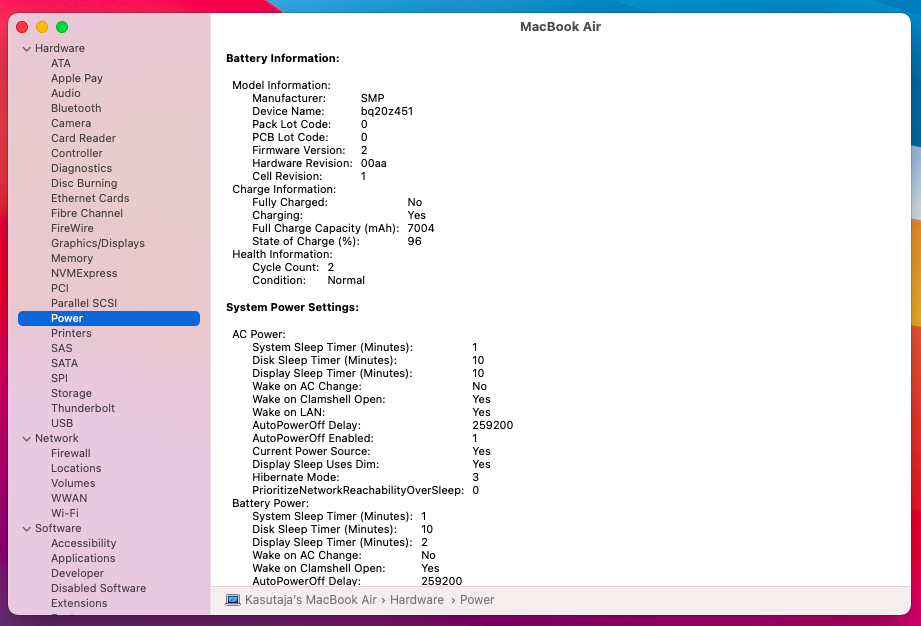Minimize the window with yellow button
This screenshot has height=626, width=921.
[42, 27]
